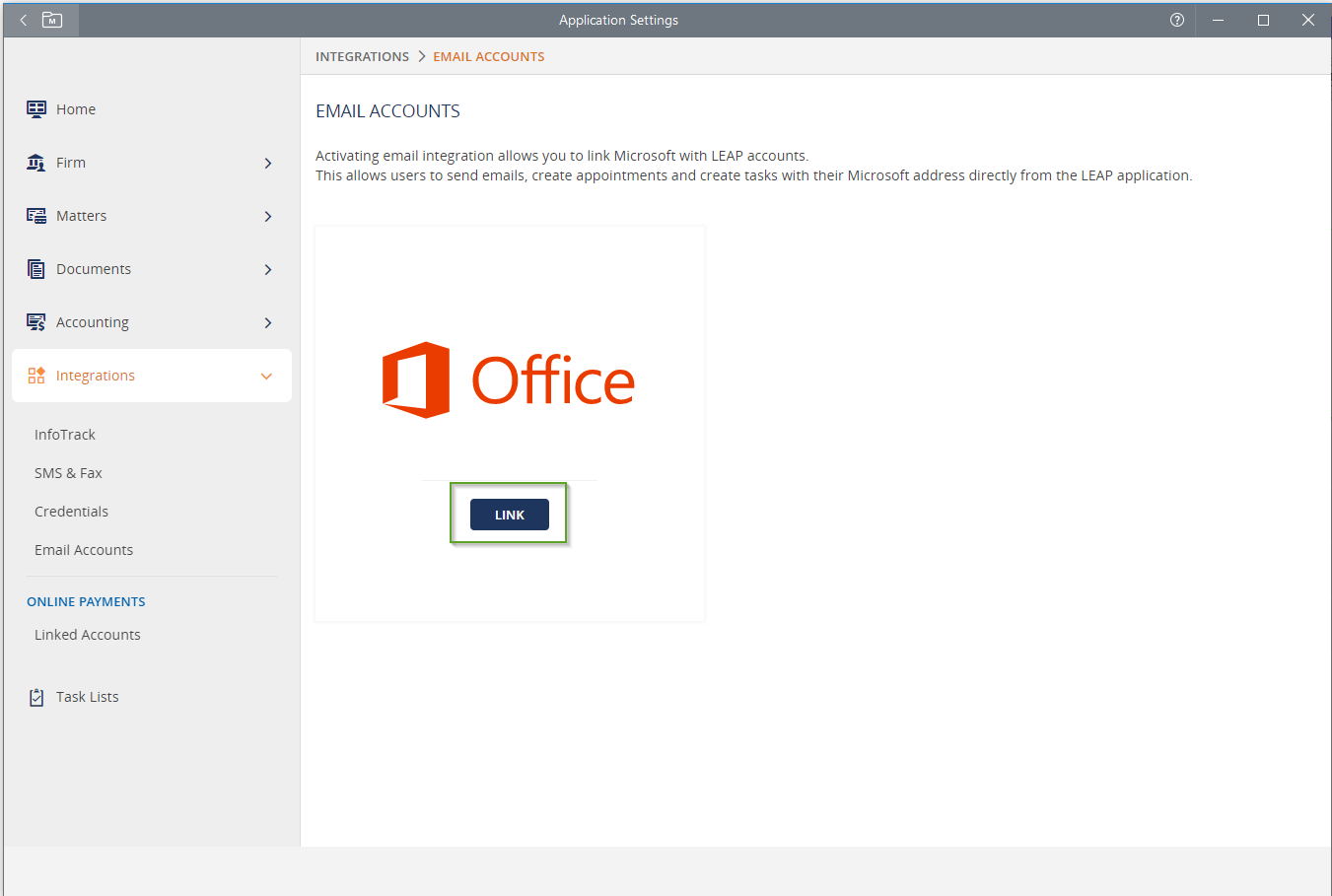Click the Firm building icon
This screenshot has height=896, width=1332.
tap(36, 163)
